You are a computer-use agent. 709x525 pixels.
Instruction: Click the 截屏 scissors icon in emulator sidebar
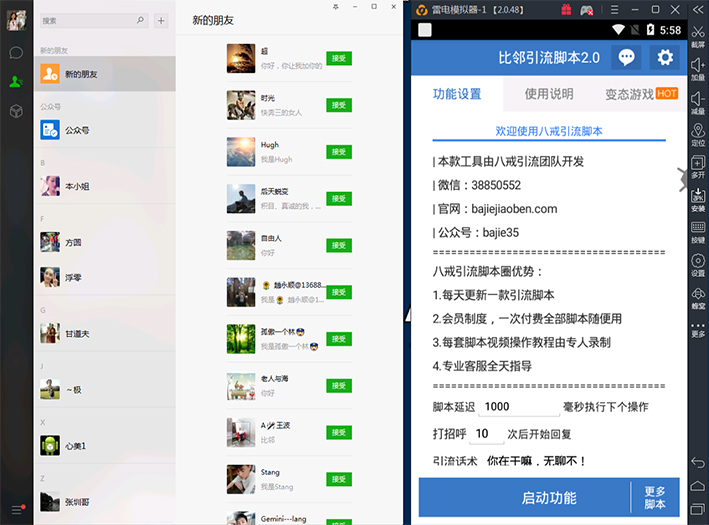click(x=698, y=36)
